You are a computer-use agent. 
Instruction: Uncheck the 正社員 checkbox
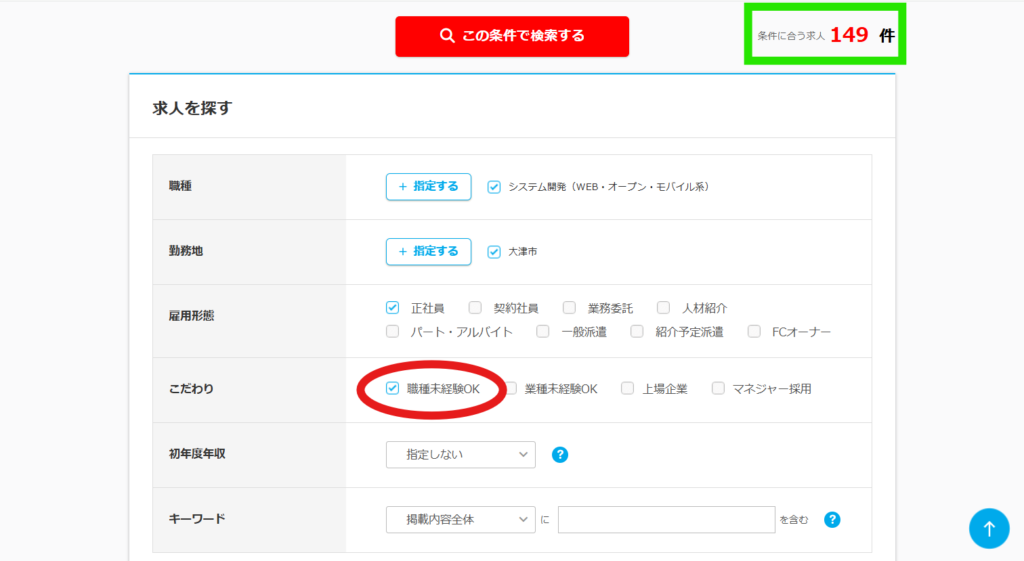click(x=393, y=308)
